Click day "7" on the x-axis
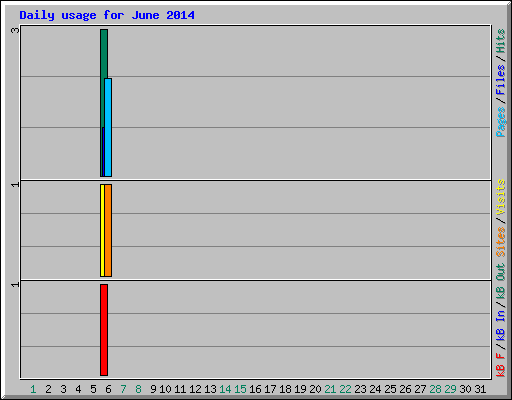The image size is (512, 400). point(123,389)
